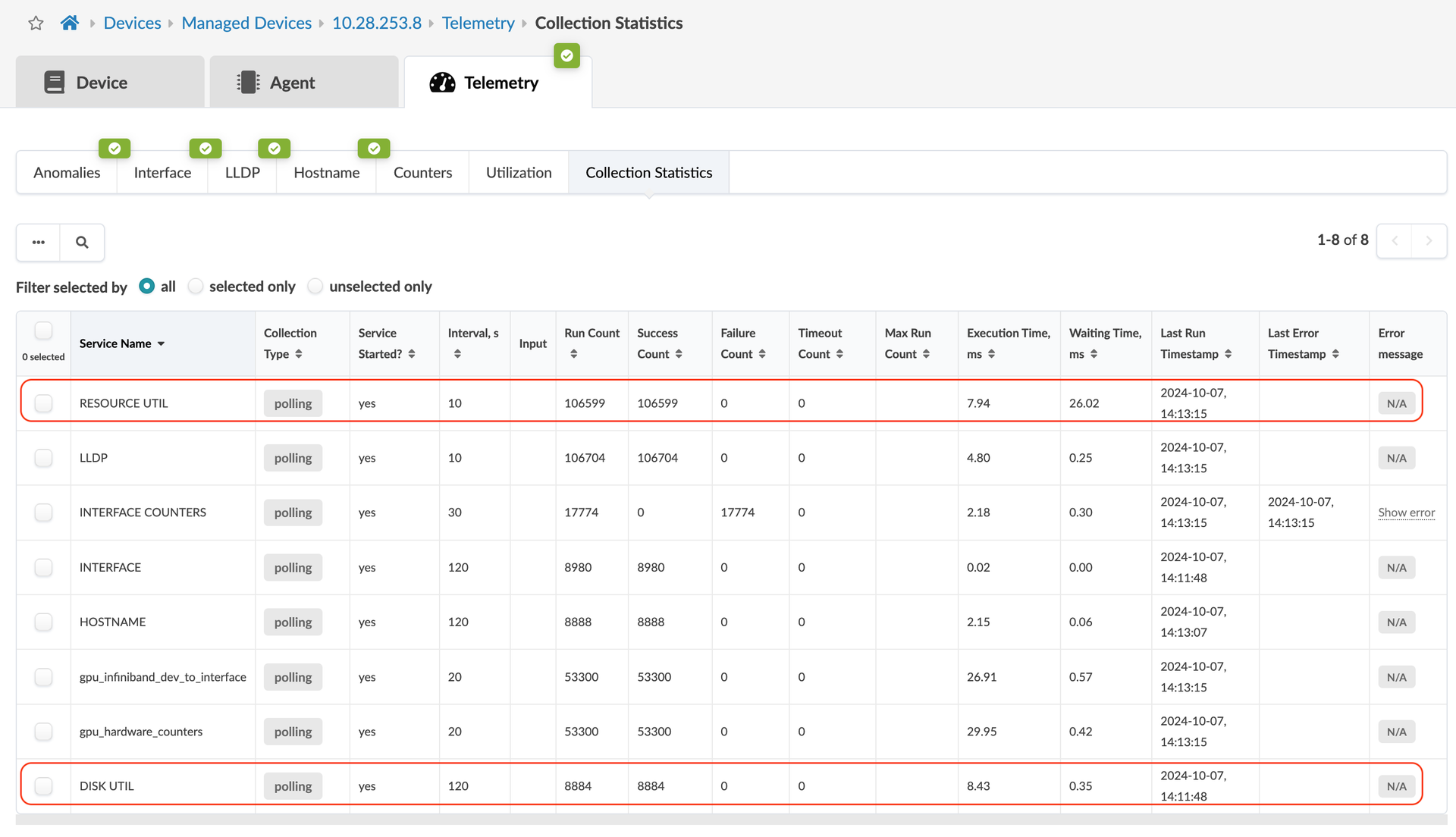Viewport: 1456px width, 837px height.
Task: Show error for INTERFACE COUNTERS
Action: tap(1406, 513)
